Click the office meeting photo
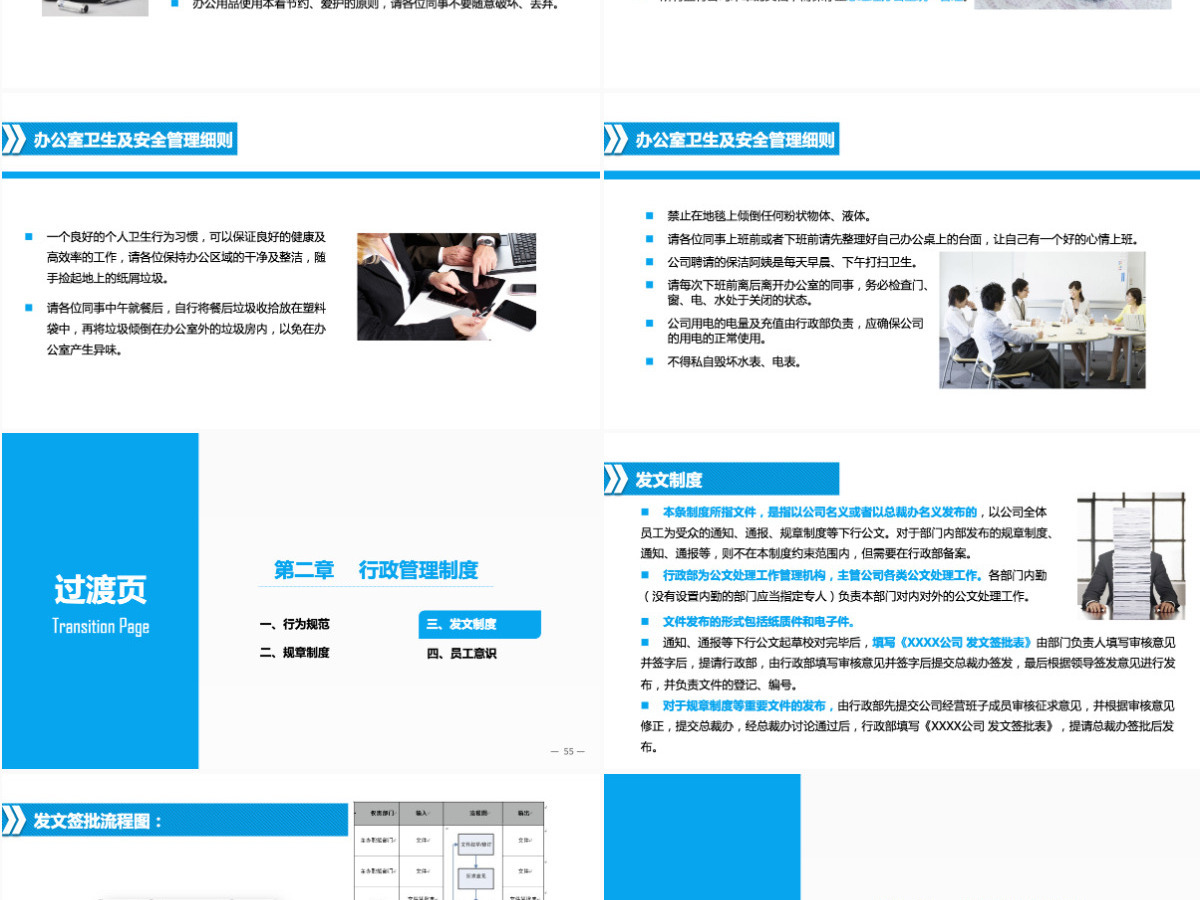 [1042, 320]
